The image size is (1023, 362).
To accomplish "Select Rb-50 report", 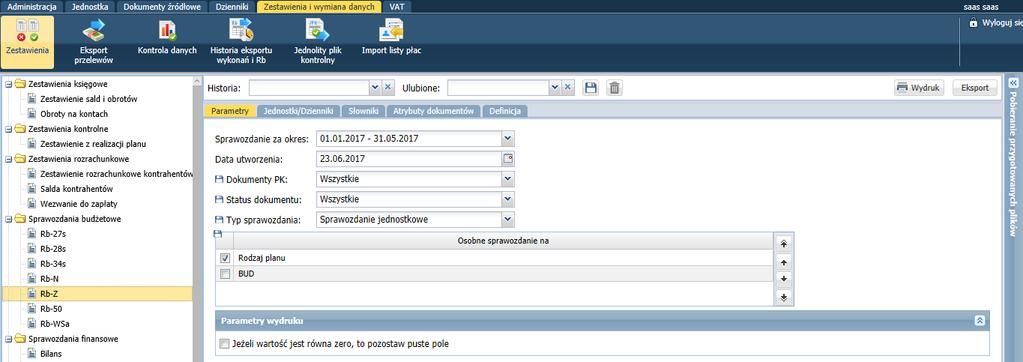I will (x=51, y=309).
